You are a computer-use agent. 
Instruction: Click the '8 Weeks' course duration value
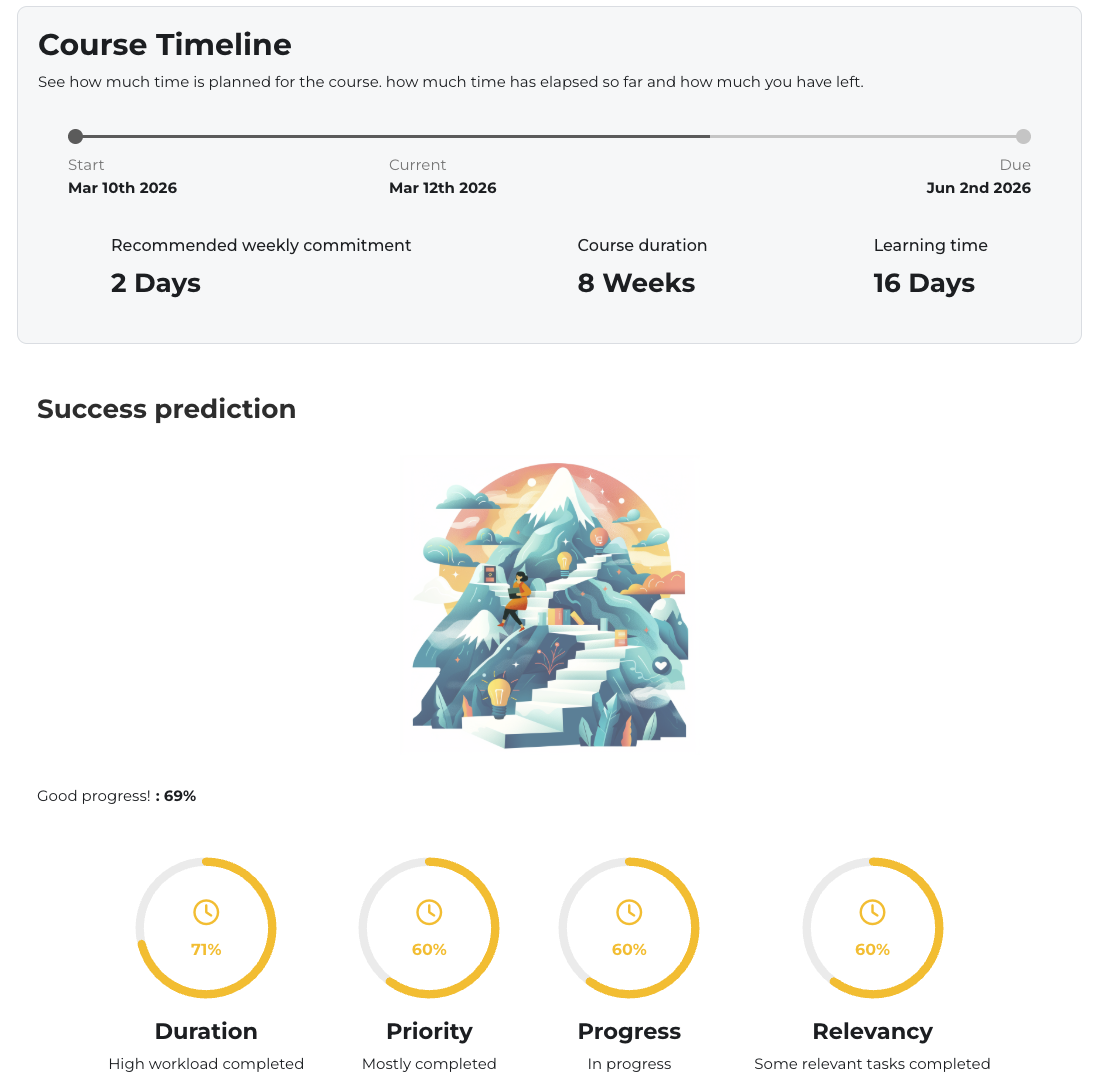pyautogui.click(x=636, y=283)
